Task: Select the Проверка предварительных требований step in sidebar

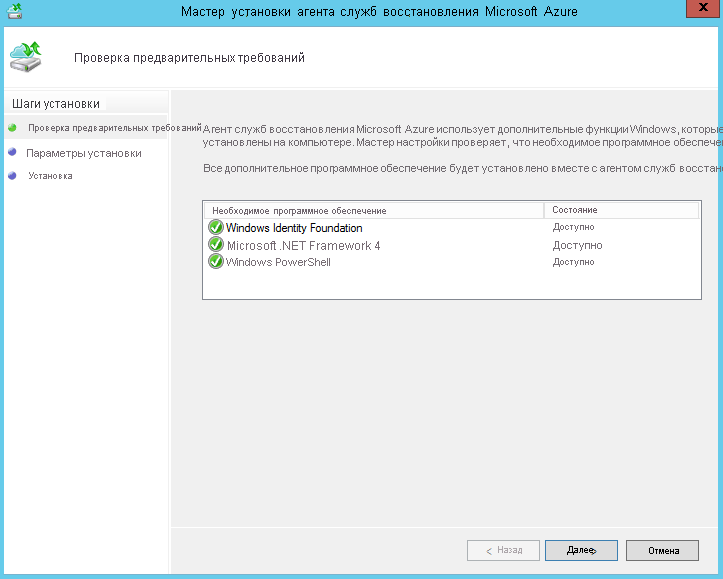Action: click(115, 128)
